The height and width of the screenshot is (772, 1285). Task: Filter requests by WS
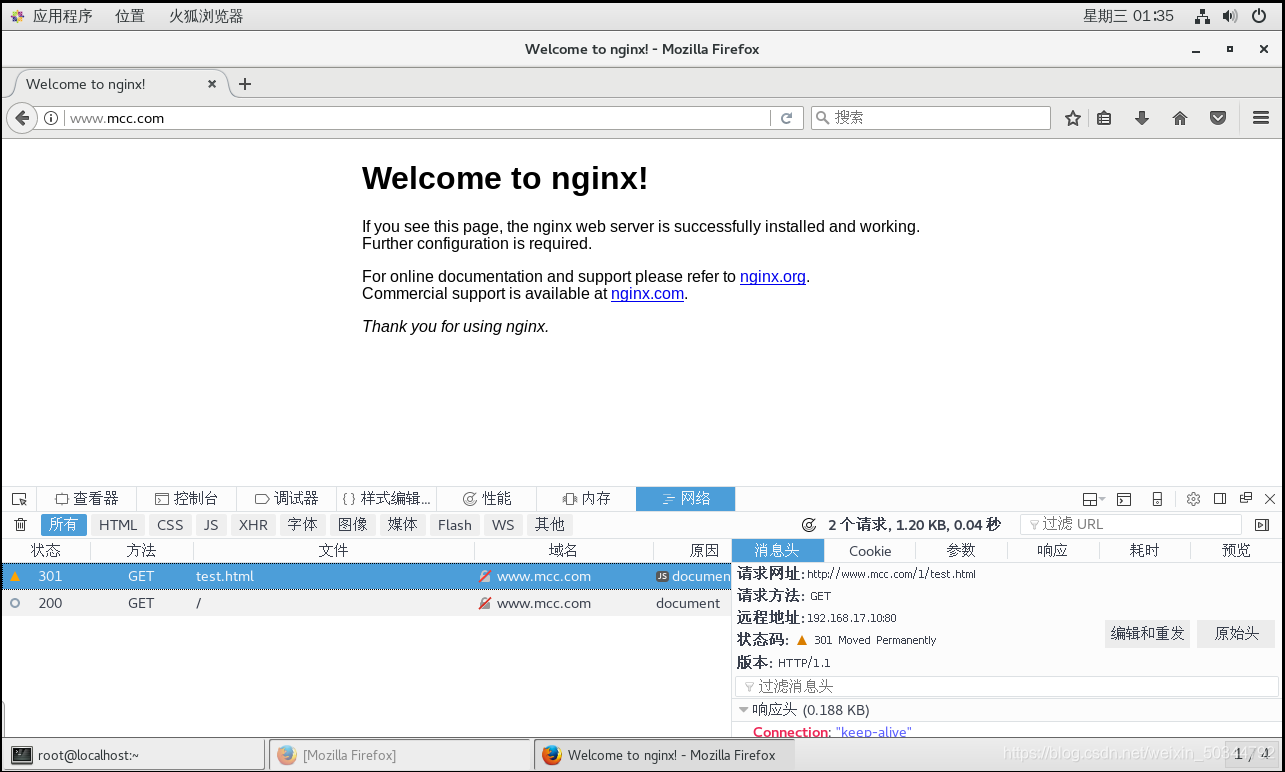pos(503,525)
